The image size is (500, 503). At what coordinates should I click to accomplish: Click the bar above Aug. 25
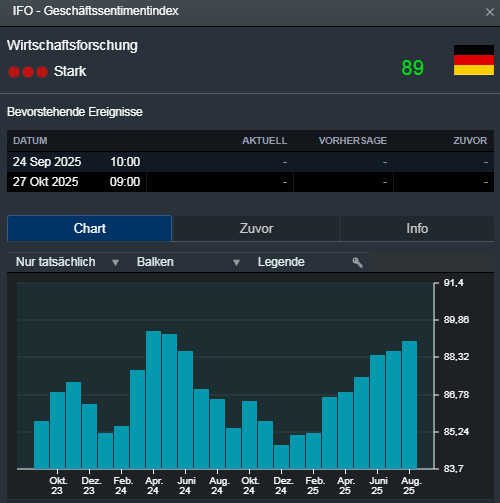click(409, 405)
